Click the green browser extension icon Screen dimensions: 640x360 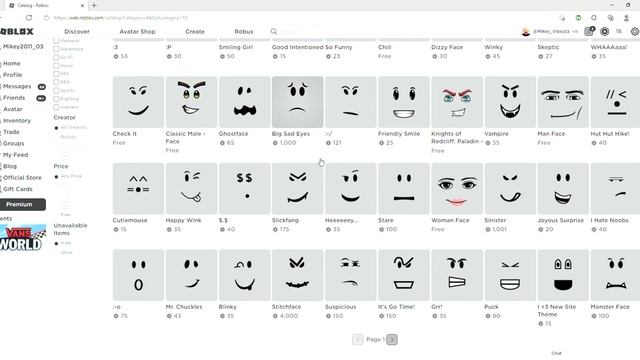point(578,18)
